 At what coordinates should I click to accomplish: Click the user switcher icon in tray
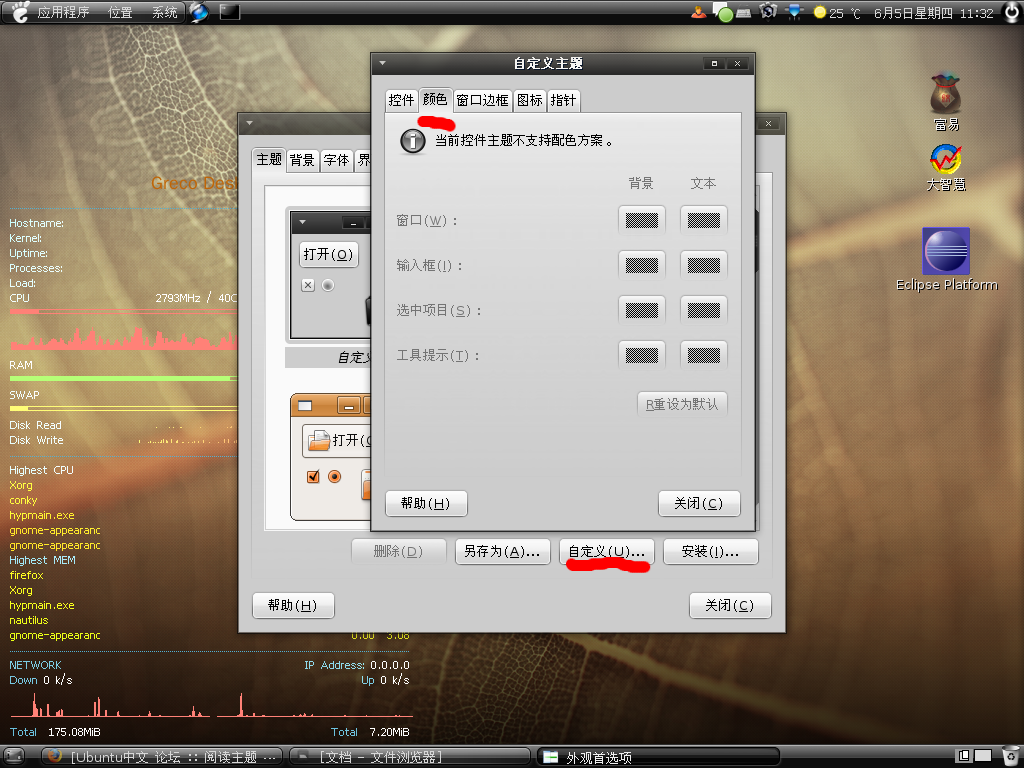click(x=698, y=12)
